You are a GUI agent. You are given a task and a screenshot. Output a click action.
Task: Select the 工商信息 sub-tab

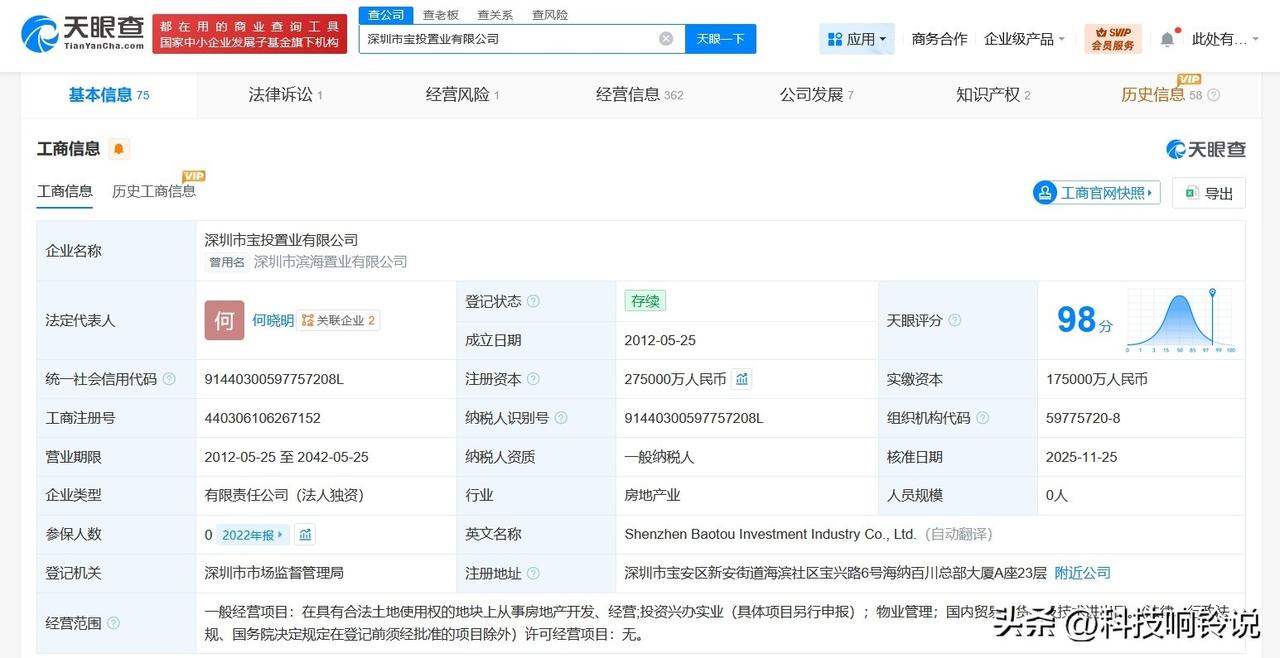pos(65,191)
